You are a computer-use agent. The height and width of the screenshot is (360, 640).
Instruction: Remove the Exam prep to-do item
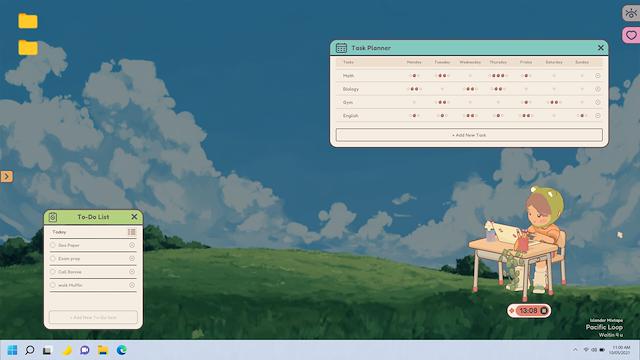(132, 258)
